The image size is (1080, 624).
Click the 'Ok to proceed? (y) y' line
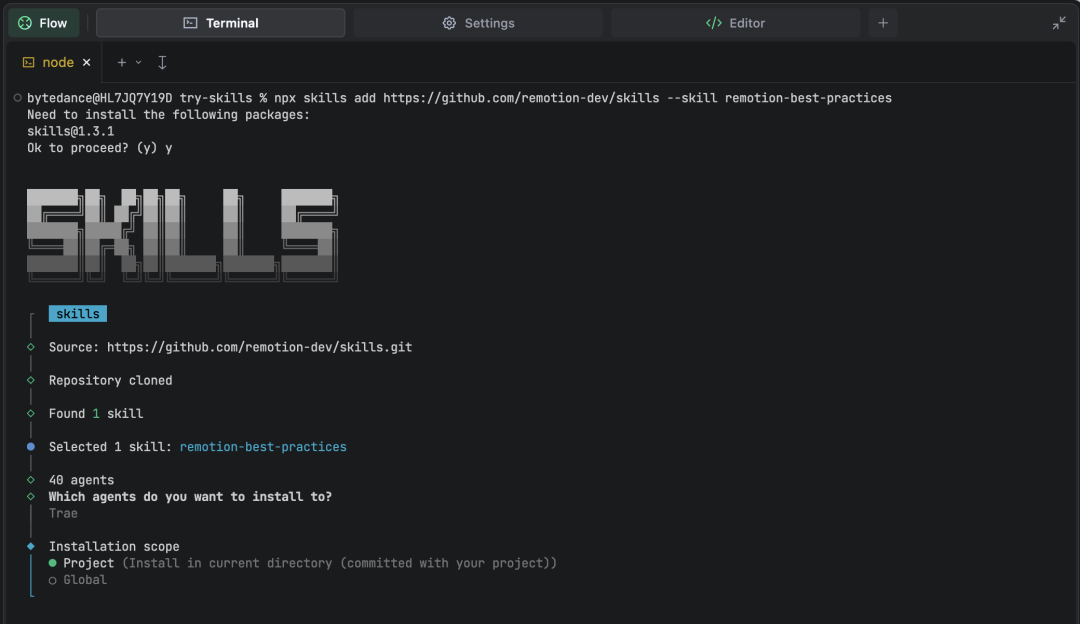(99, 148)
